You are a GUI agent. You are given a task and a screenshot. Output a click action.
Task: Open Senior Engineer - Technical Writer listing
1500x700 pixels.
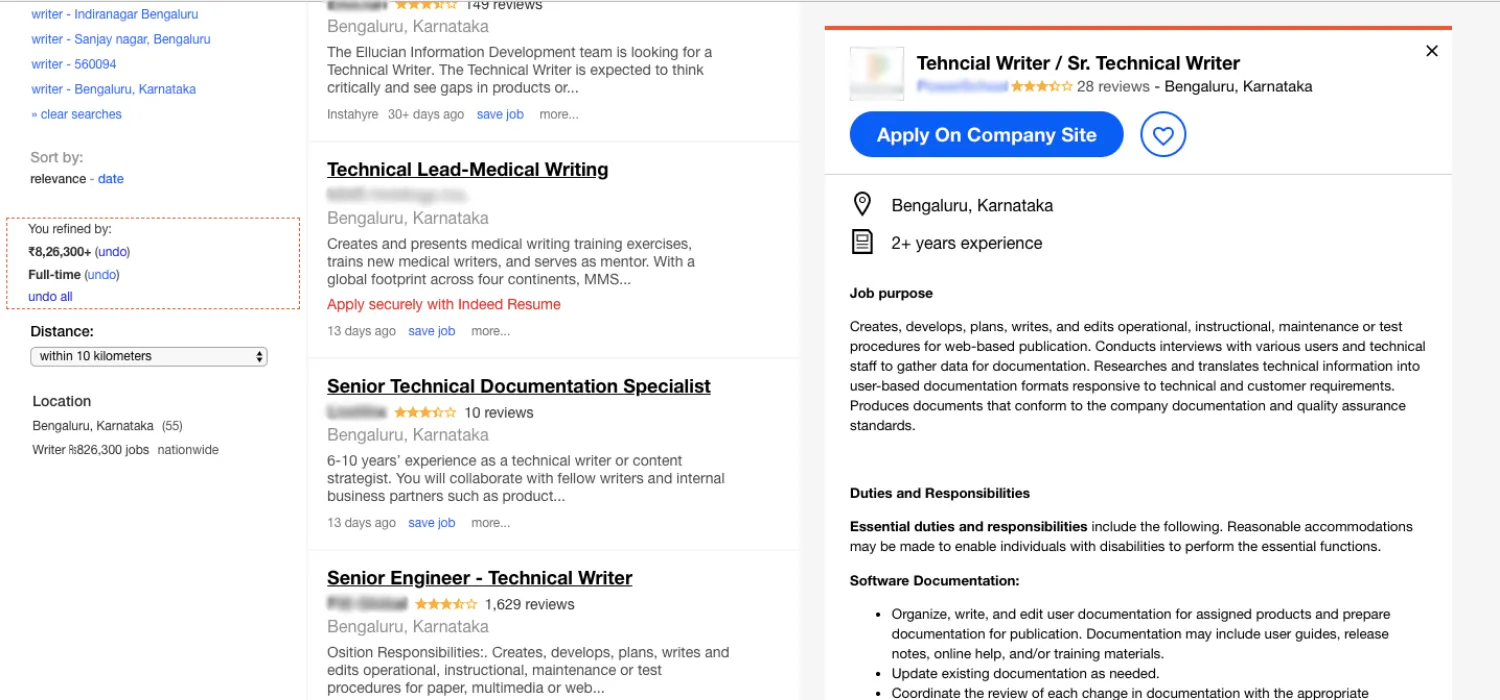(x=479, y=578)
